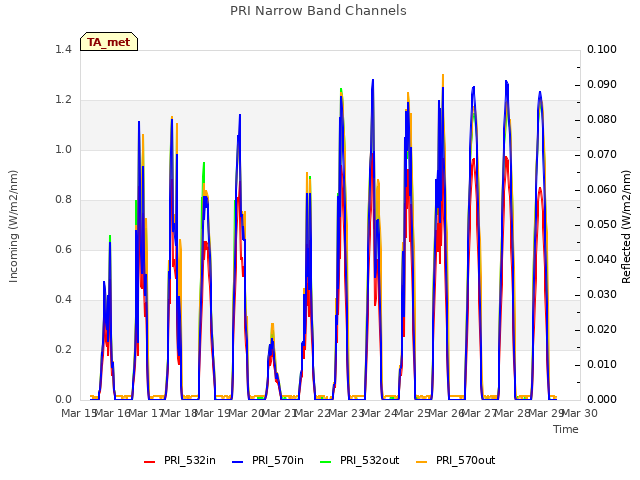Click the 1.4 left axis tick label
The height and width of the screenshot is (480, 640).
click(63, 49)
